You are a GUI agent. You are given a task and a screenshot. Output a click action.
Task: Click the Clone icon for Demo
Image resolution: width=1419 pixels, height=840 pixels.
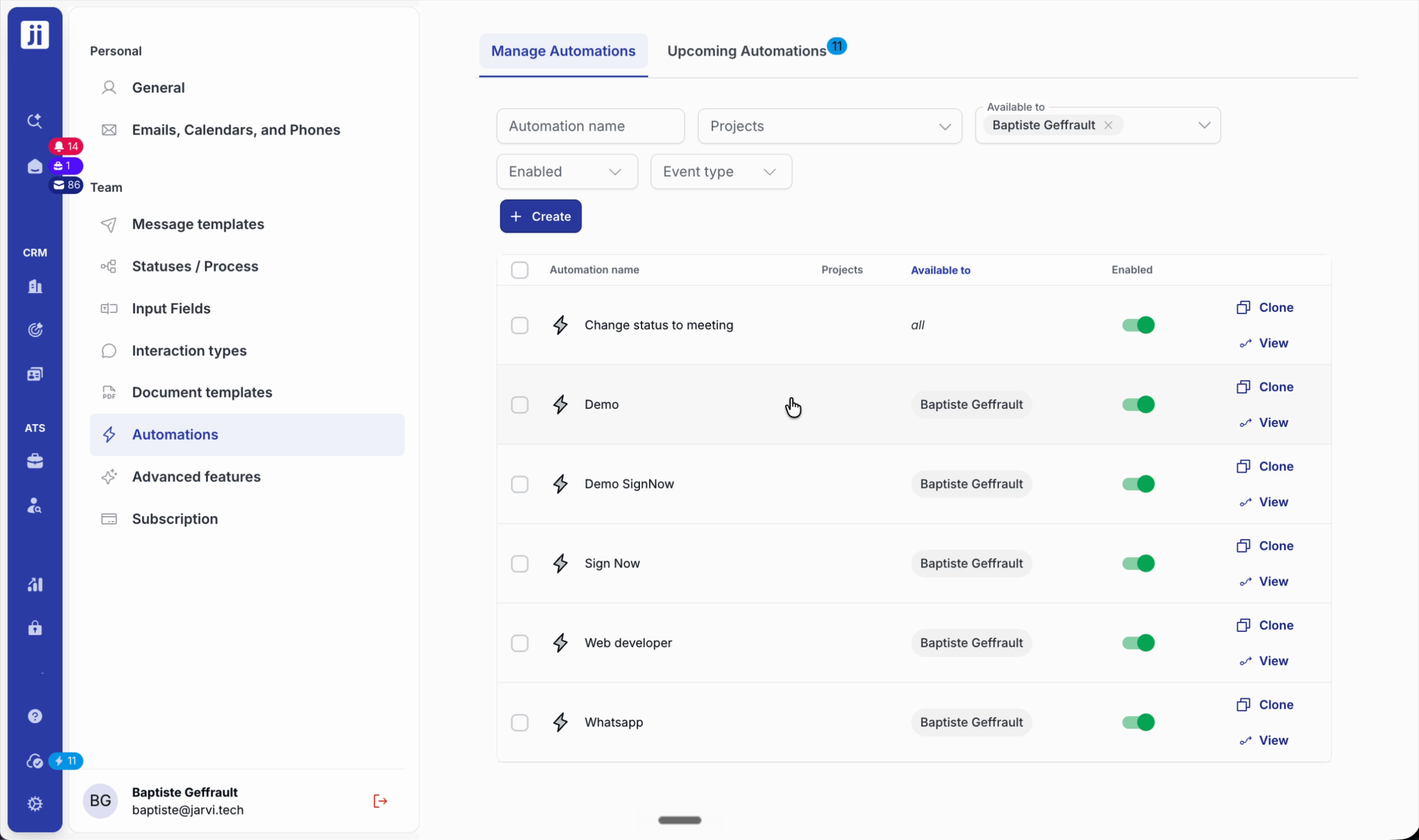pos(1244,387)
